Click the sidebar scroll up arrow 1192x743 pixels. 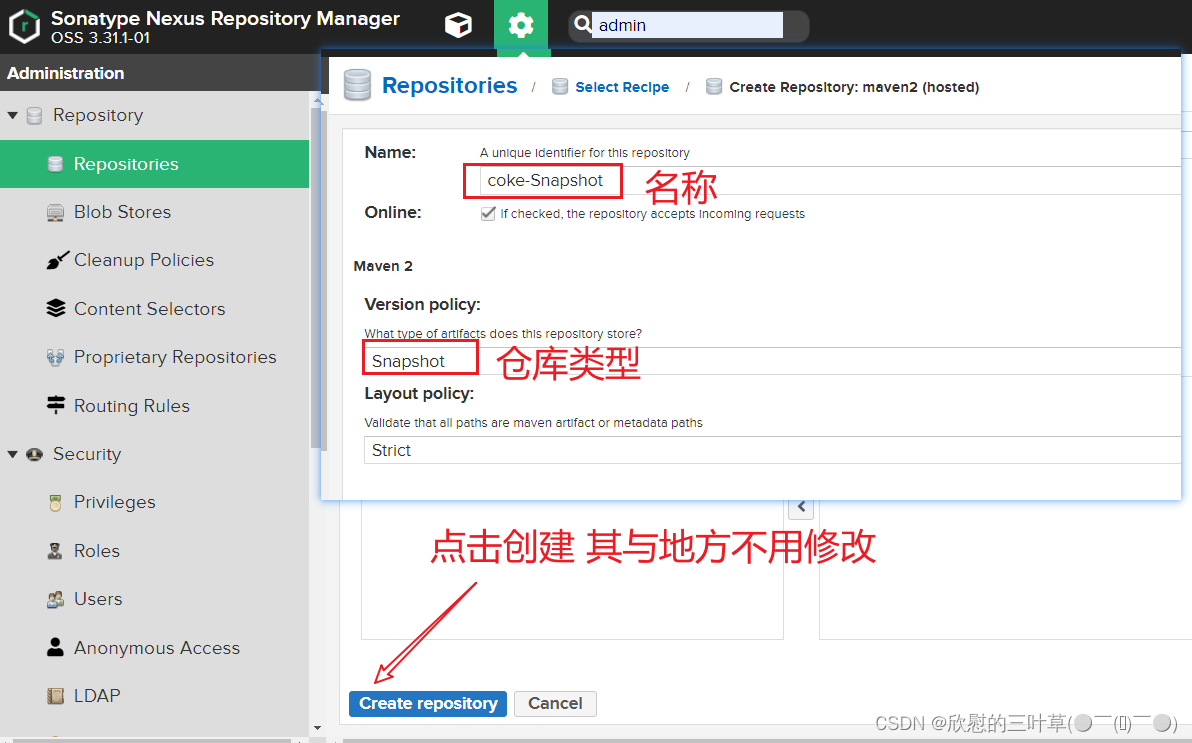coord(318,100)
